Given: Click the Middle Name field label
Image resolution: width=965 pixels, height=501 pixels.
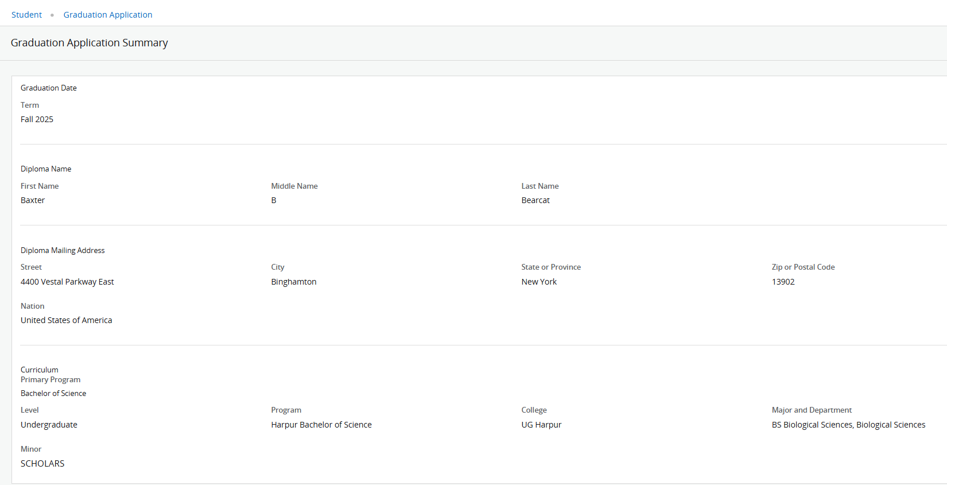Looking at the screenshot, I should click(294, 186).
